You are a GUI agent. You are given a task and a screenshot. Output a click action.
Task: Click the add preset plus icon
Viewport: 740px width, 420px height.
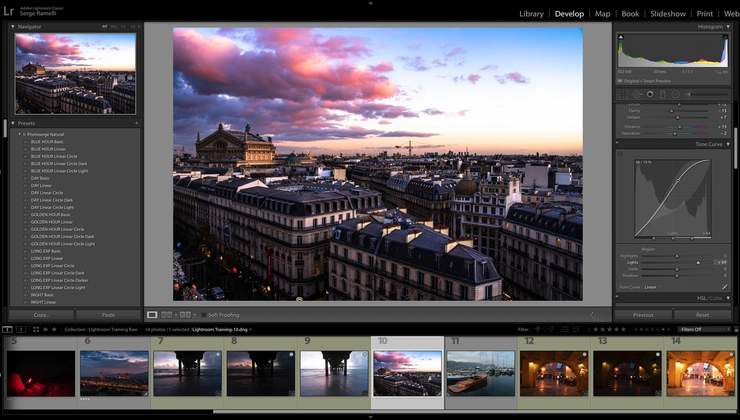tap(136, 123)
